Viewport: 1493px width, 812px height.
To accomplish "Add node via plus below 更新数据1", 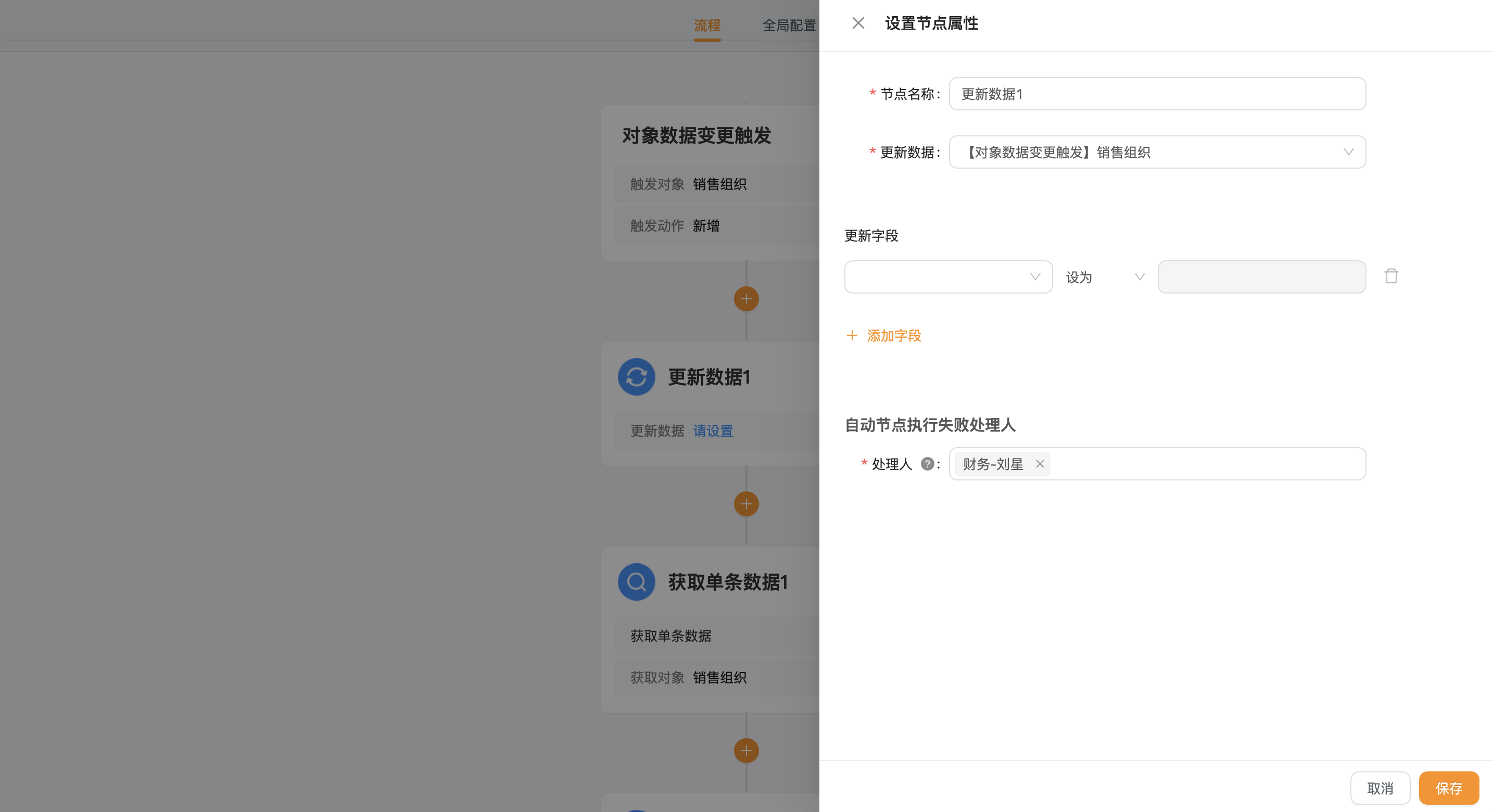I will pos(746,504).
